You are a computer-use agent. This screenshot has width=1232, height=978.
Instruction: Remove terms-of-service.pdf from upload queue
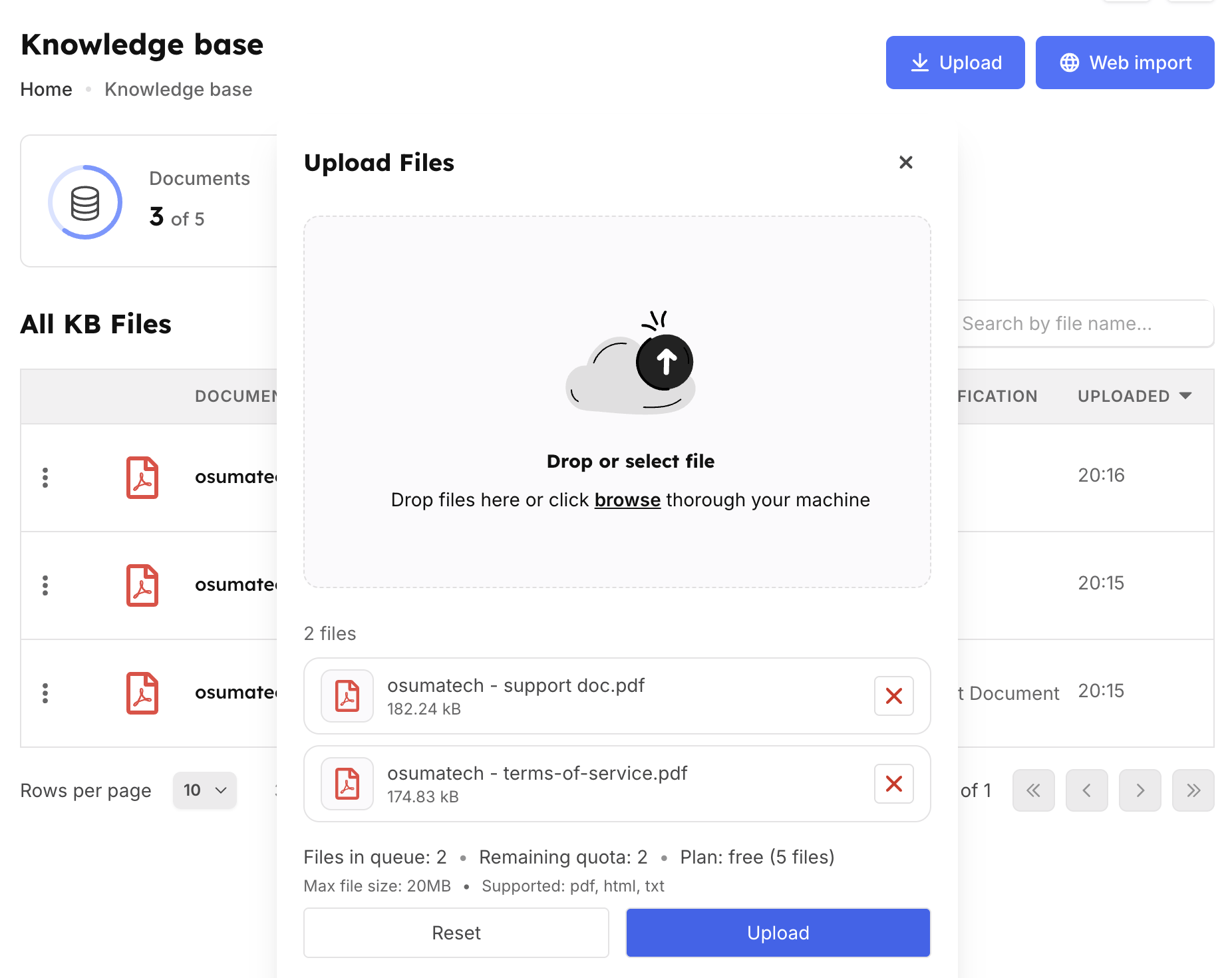[893, 784]
